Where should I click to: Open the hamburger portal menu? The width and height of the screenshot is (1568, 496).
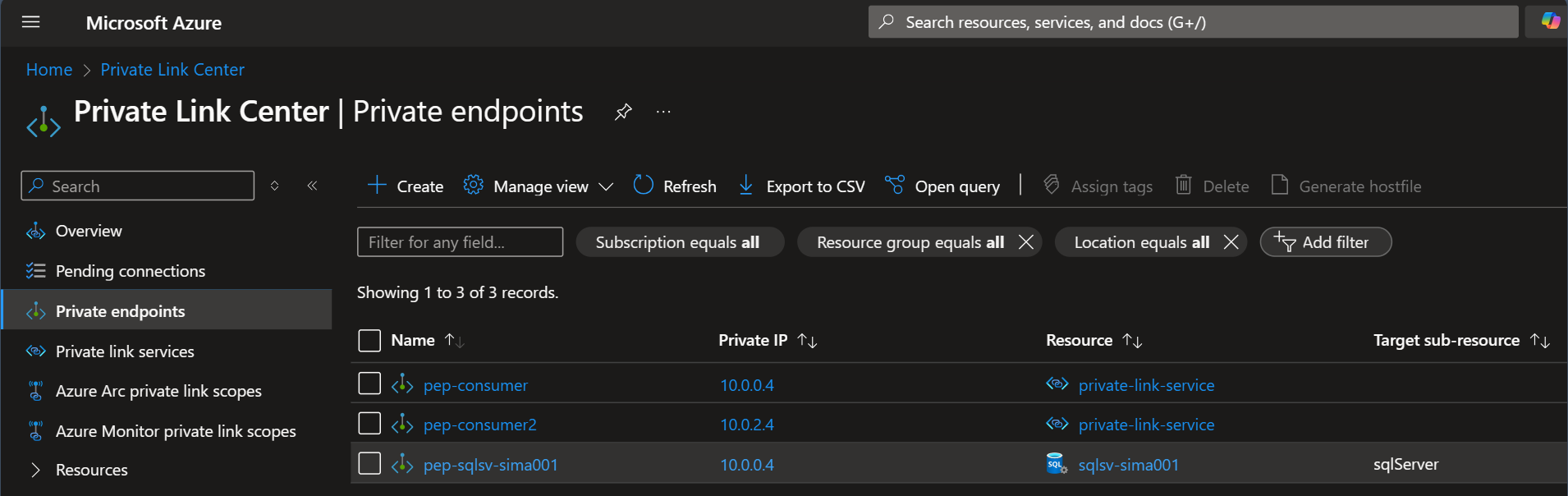pos(31,22)
